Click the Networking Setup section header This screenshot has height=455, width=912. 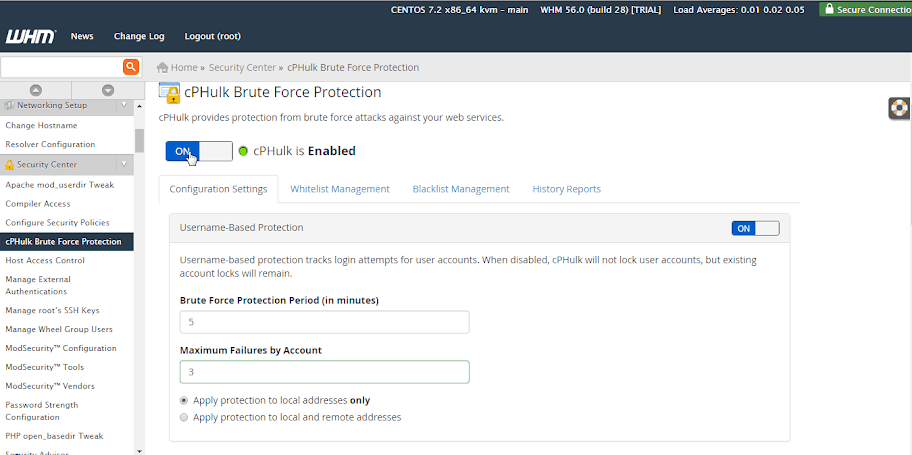click(67, 105)
